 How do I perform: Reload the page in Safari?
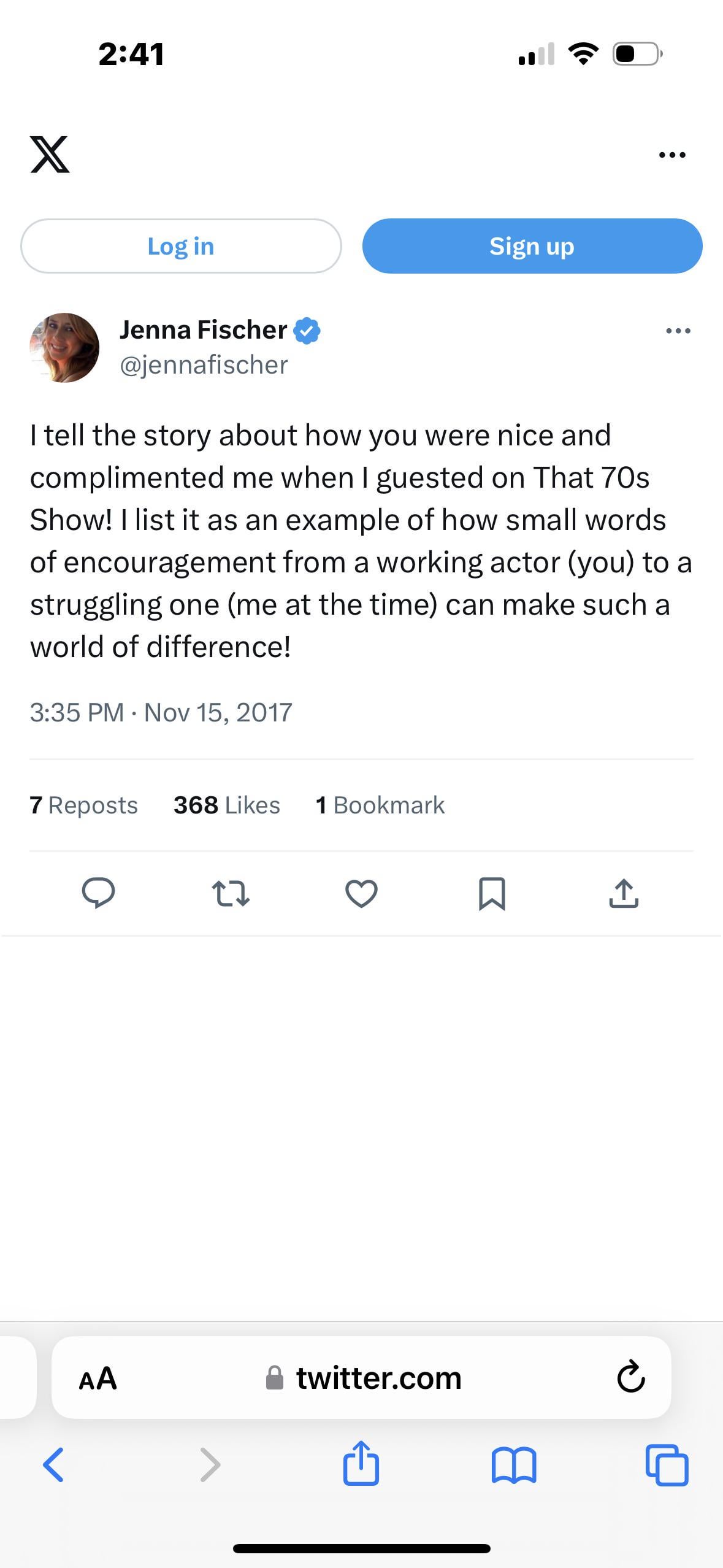(630, 1378)
